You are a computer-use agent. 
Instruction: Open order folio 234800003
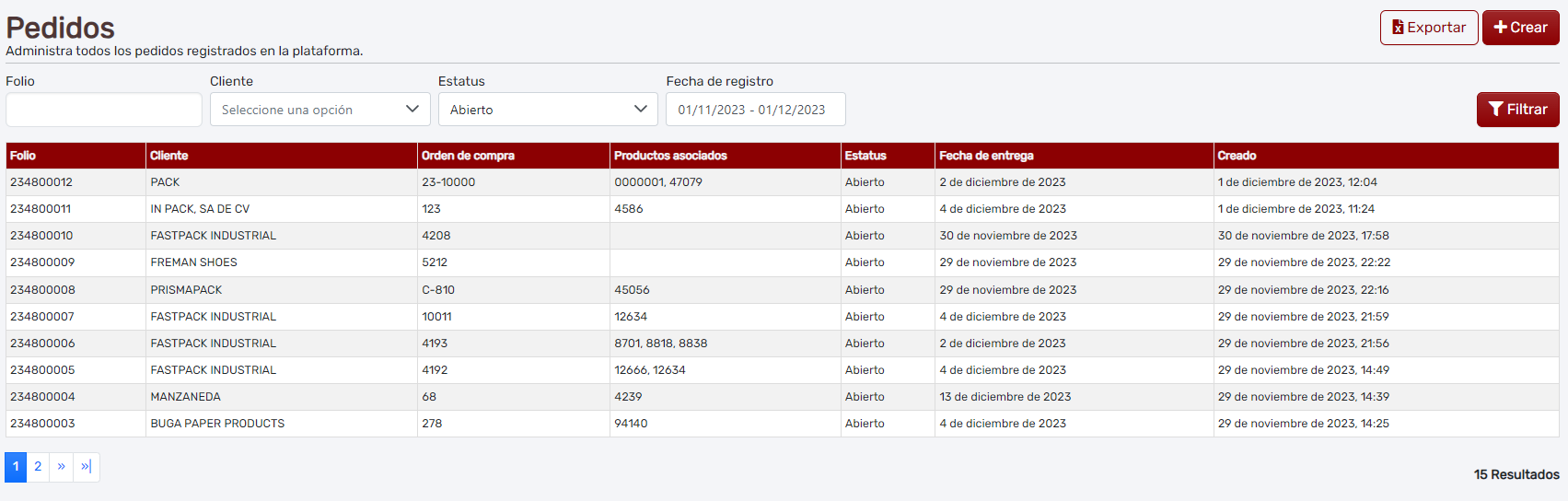pos(42,424)
